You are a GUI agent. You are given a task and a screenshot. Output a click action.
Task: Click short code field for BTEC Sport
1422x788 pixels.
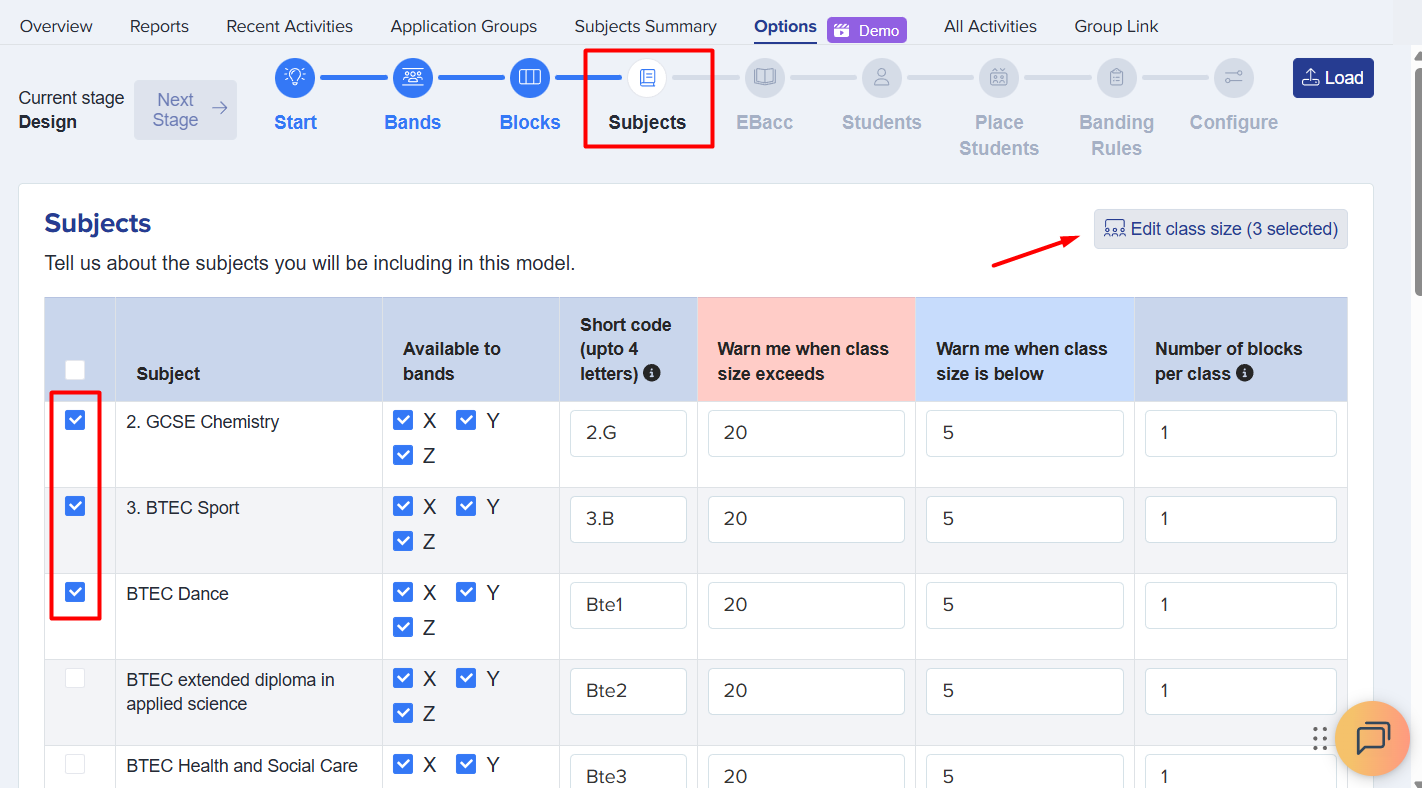(628, 519)
